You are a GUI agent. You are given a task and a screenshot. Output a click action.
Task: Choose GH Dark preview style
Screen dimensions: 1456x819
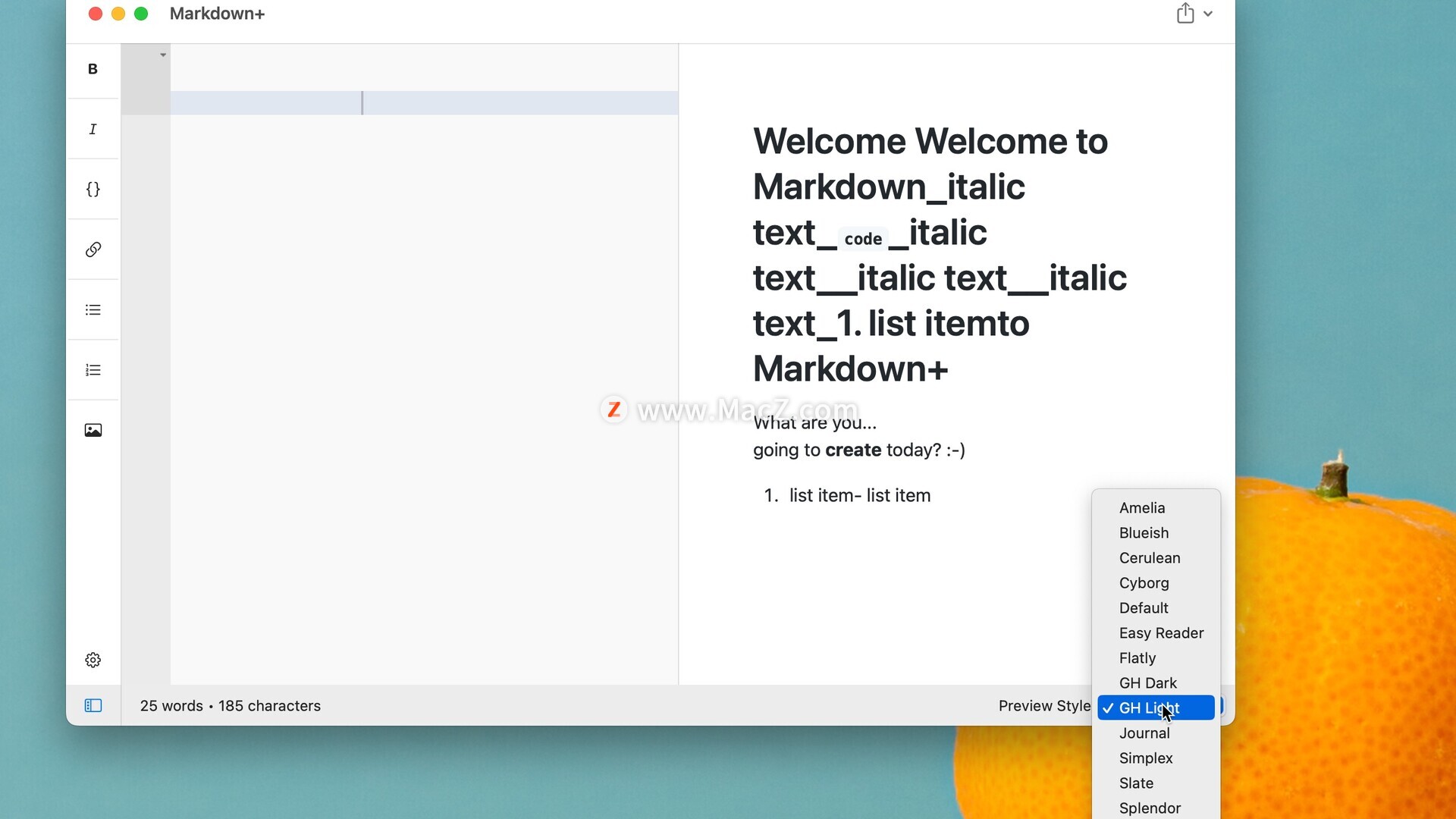(1156, 682)
